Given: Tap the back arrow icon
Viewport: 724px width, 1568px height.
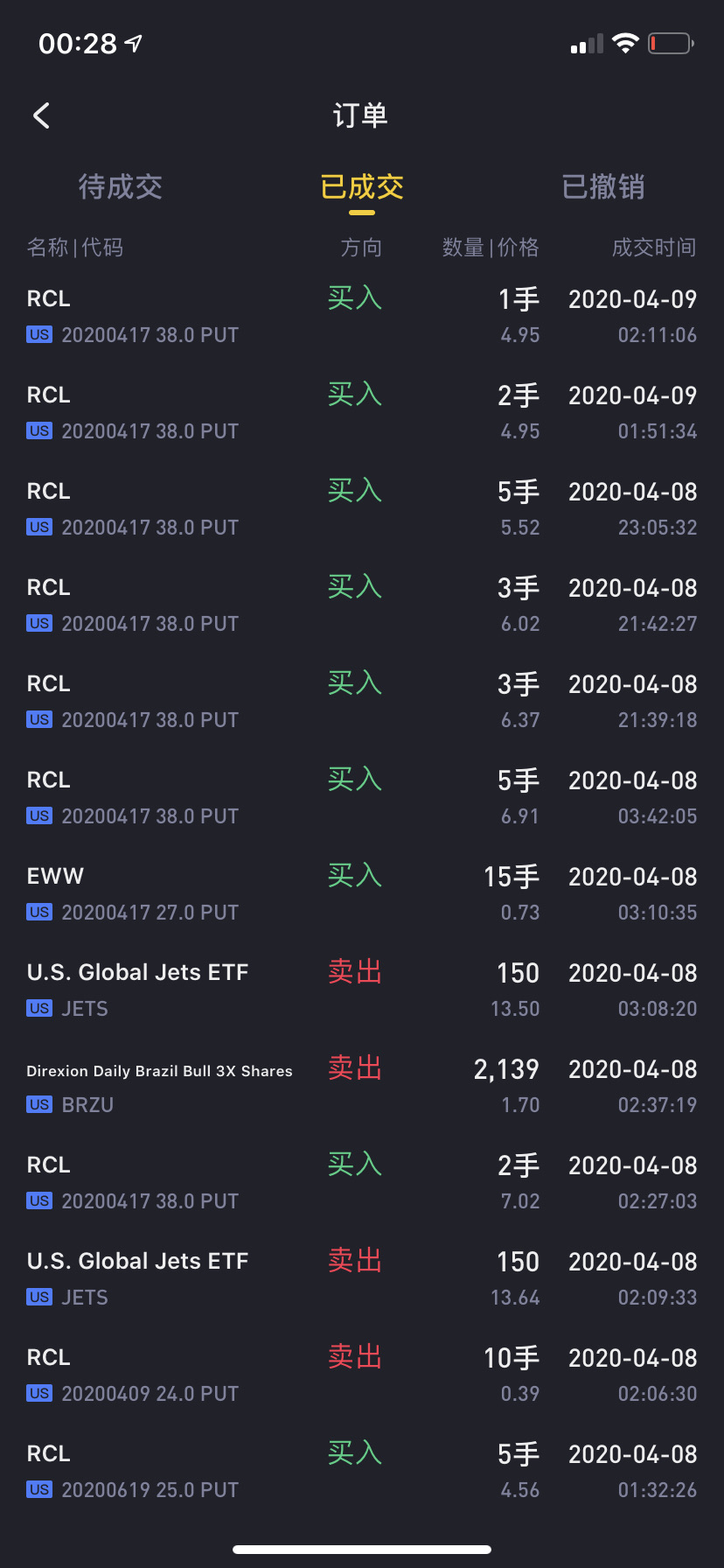Looking at the screenshot, I should (x=41, y=115).
